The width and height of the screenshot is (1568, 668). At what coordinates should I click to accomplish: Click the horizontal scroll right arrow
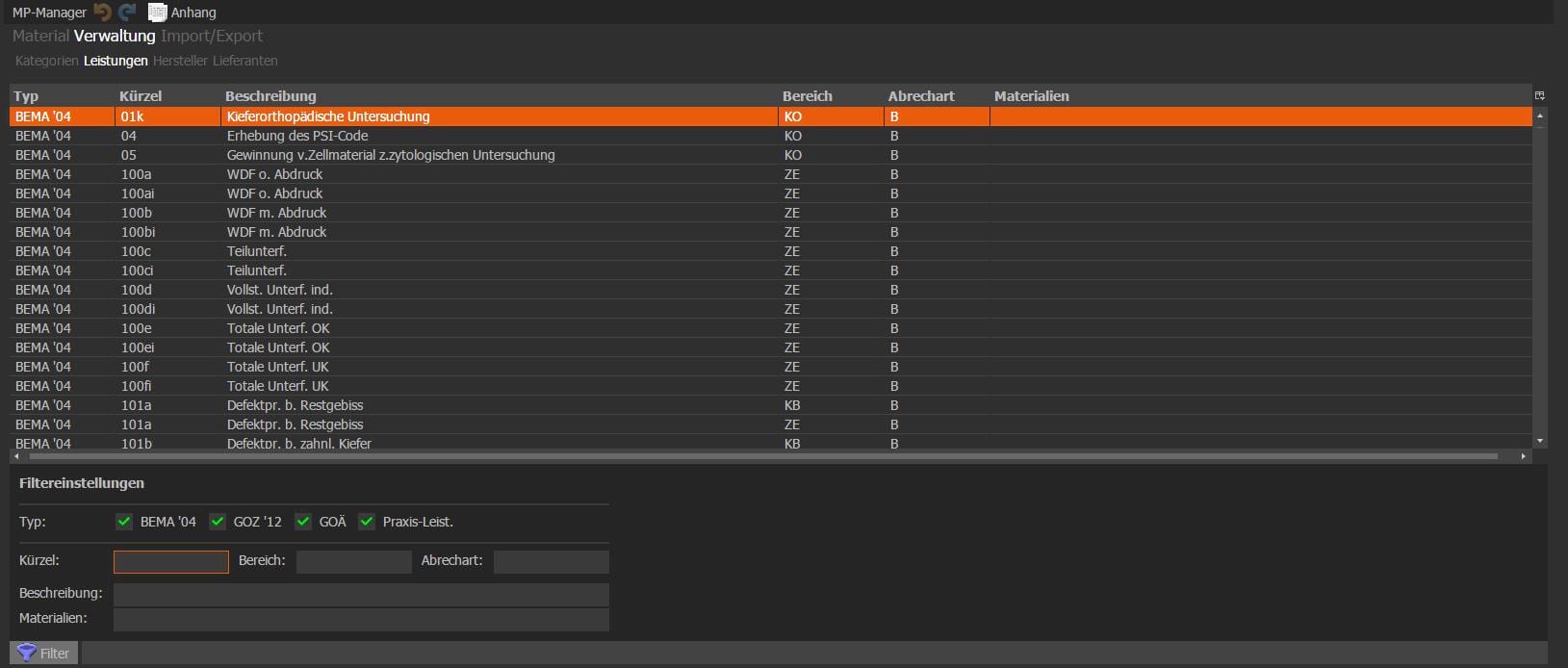pyautogui.click(x=1524, y=456)
